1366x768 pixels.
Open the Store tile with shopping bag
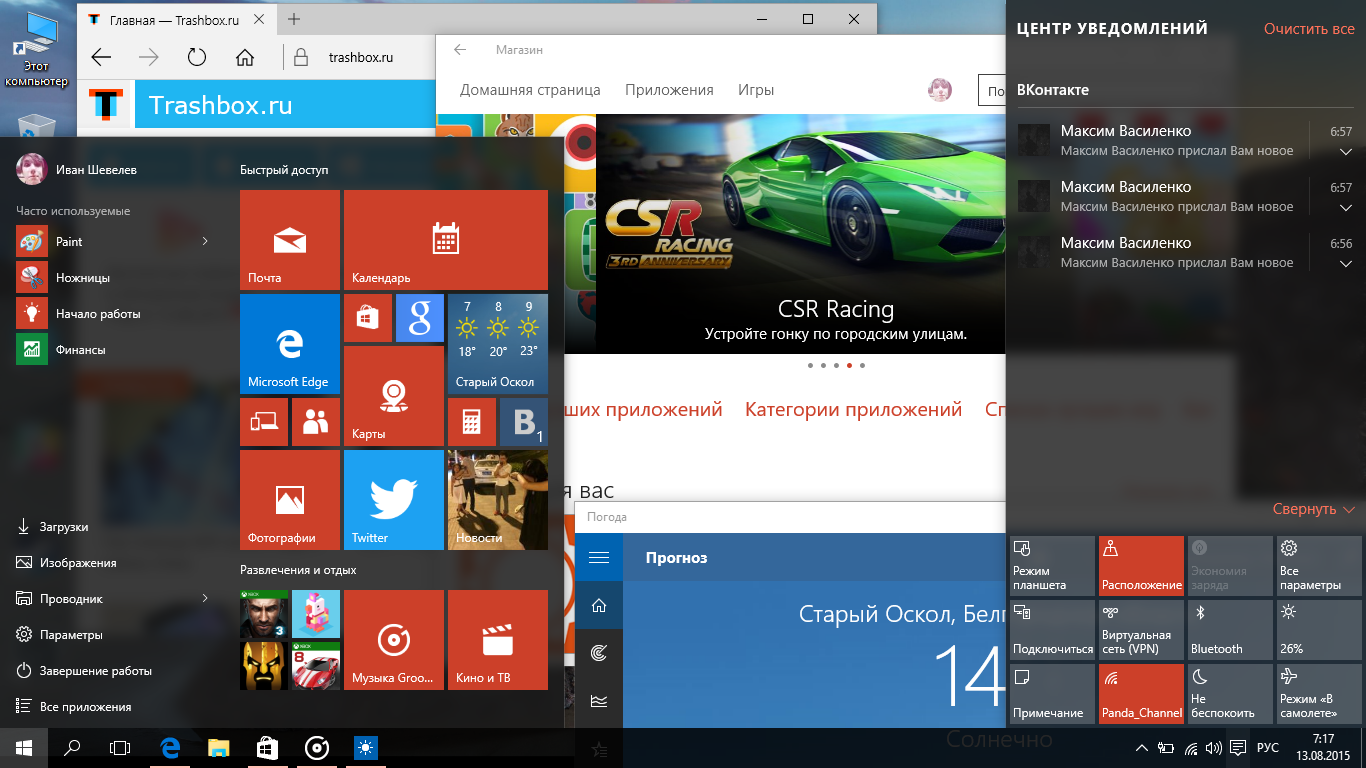[x=368, y=318]
